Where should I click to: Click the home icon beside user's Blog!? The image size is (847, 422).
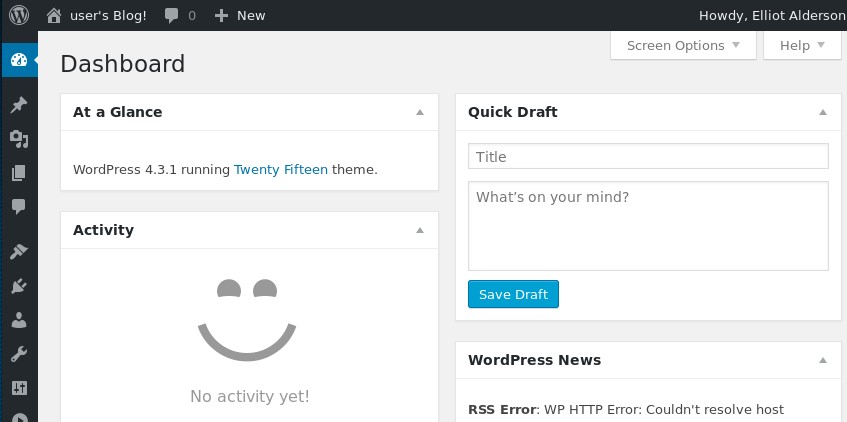(53, 15)
